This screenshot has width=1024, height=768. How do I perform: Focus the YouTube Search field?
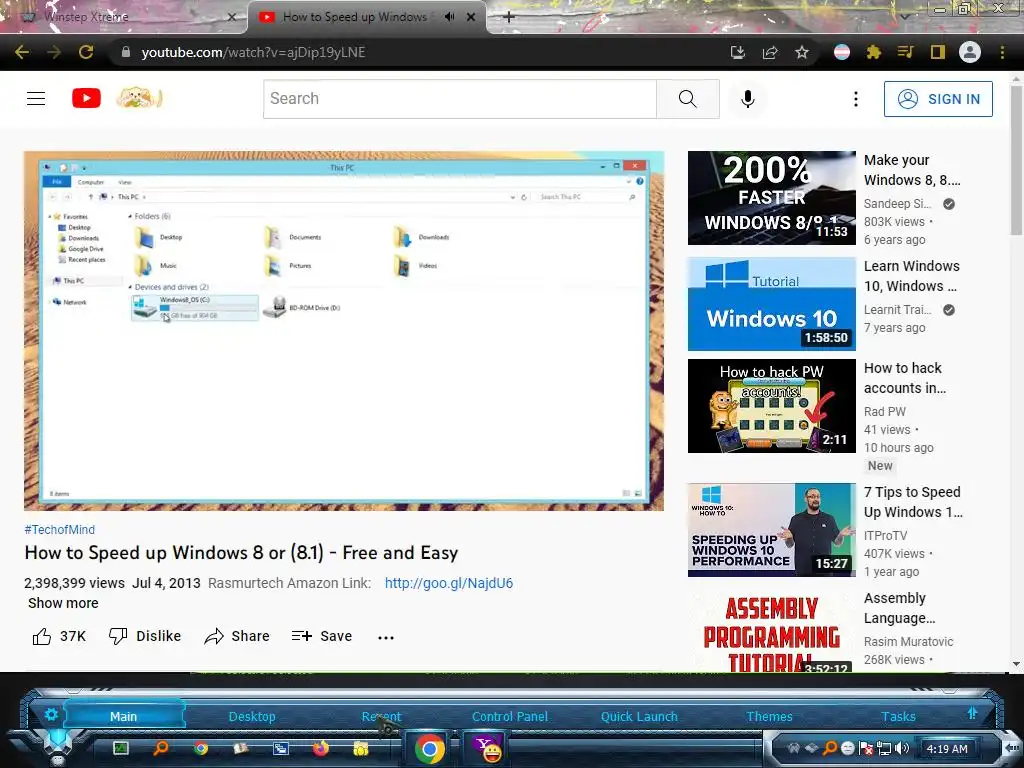pyautogui.click(x=460, y=99)
